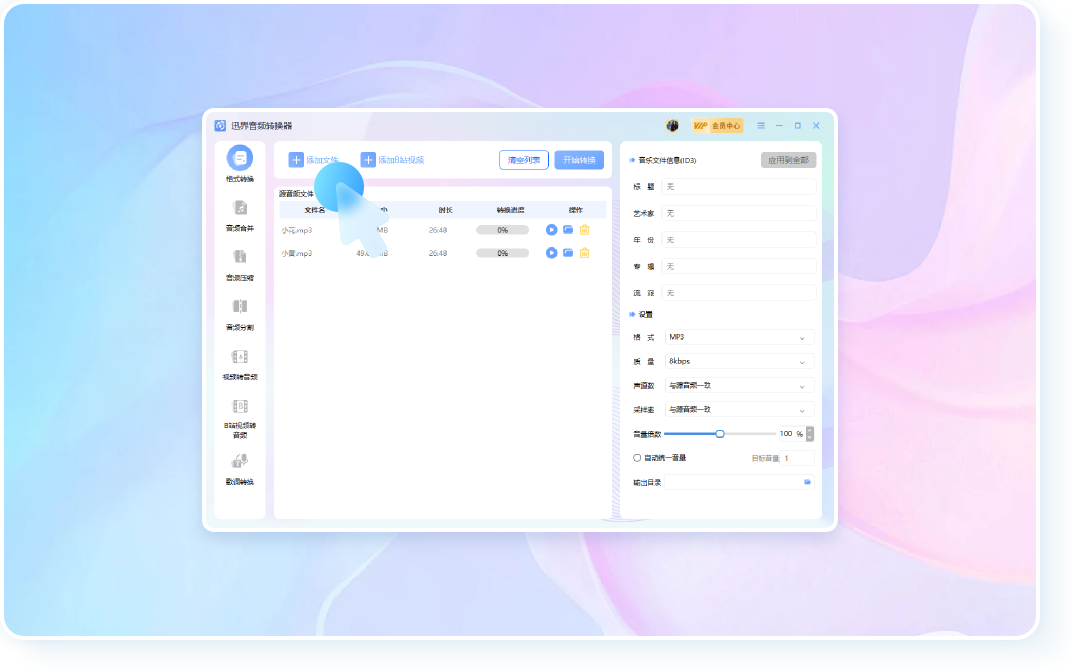1072x672 pixels.
Task: Open the 音频合并 audio merge module
Action: point(239,216)
